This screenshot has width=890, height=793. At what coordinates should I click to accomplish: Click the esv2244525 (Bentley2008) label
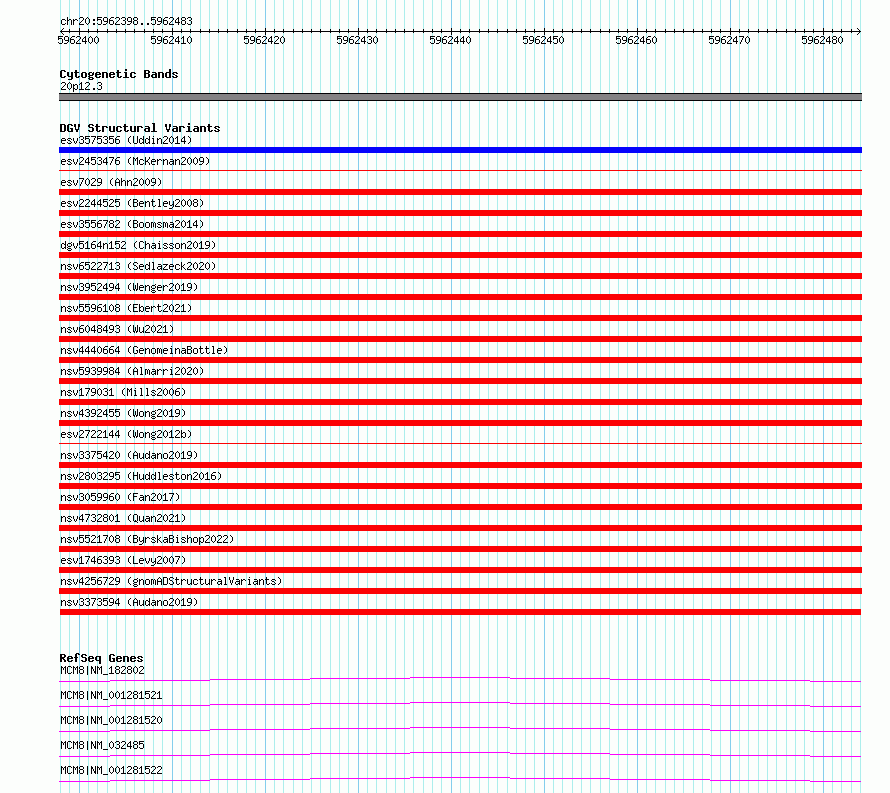point(132,203)
